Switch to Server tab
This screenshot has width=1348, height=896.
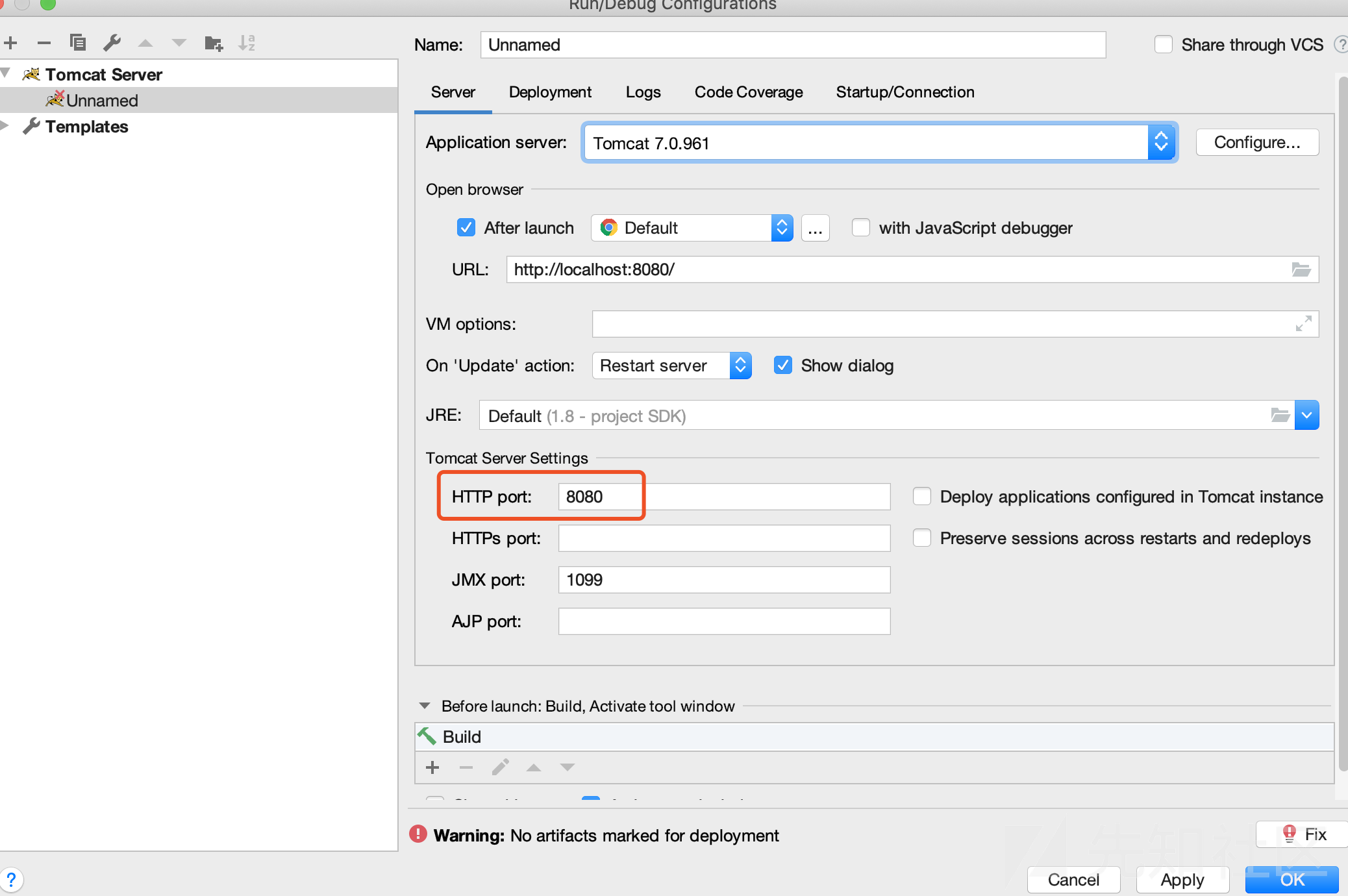(x=453, y=92)
